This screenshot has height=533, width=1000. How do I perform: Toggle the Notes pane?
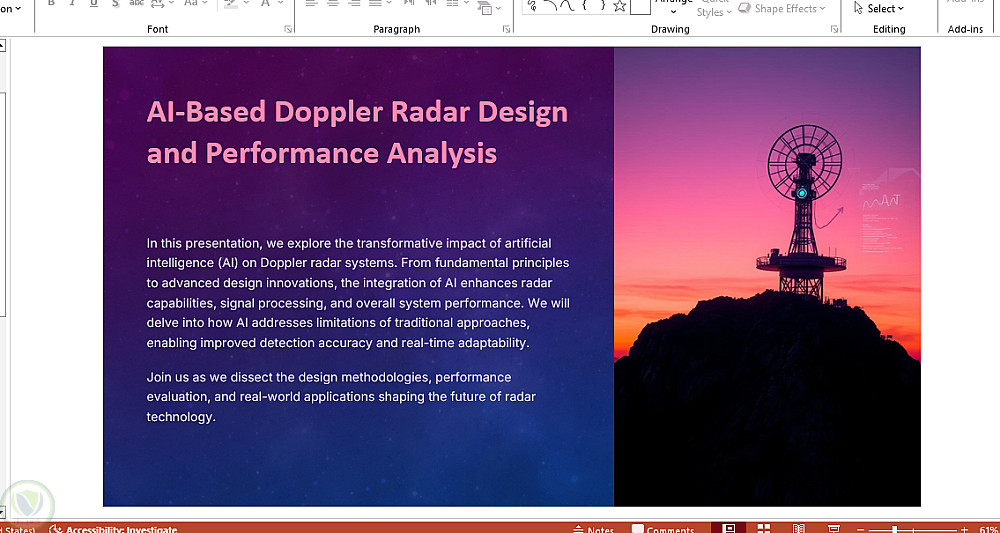tap(594, 529)
